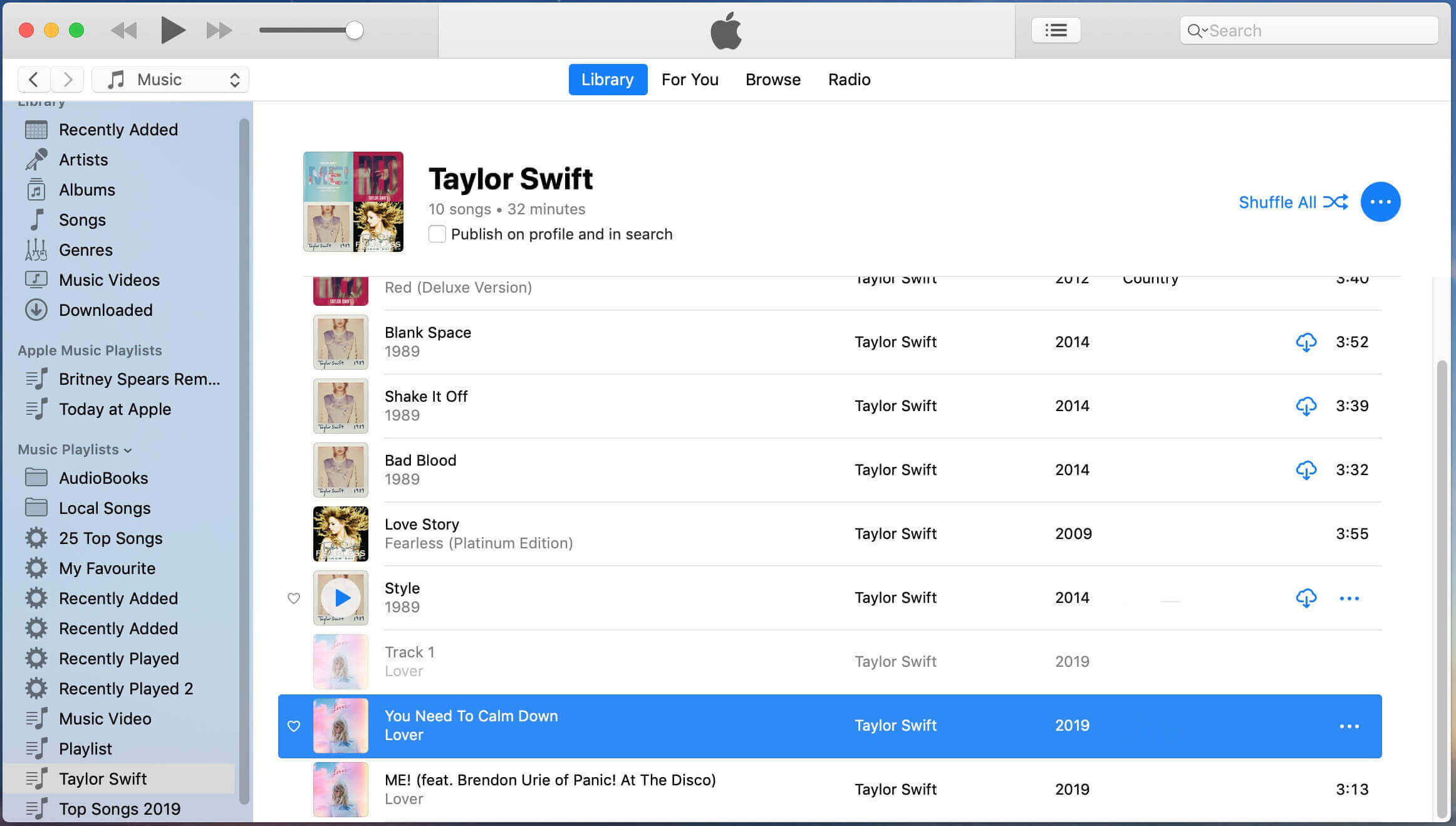Screen dimensions: 1456x826
Task: Select the Library tab
Action: (607, 79)
